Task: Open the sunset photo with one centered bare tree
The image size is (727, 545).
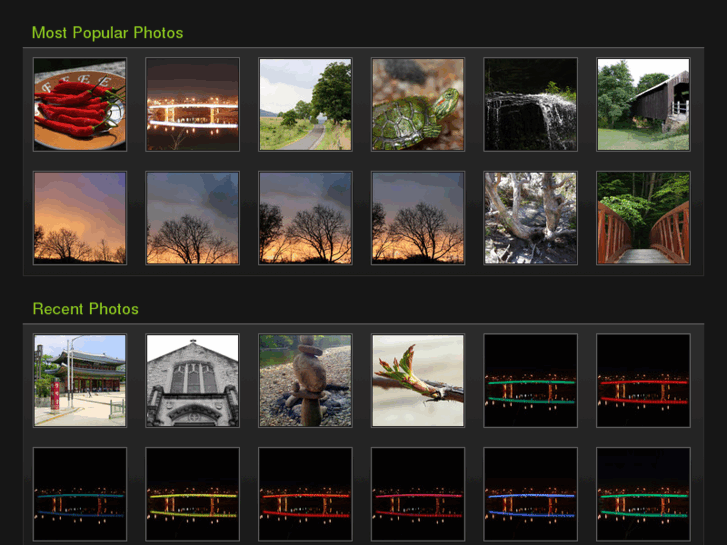Action: [x=192, y=218]
